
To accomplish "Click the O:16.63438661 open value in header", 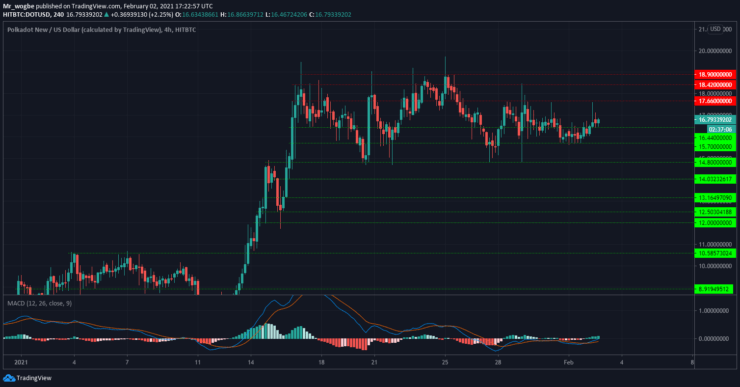I will tap(197, 15).
